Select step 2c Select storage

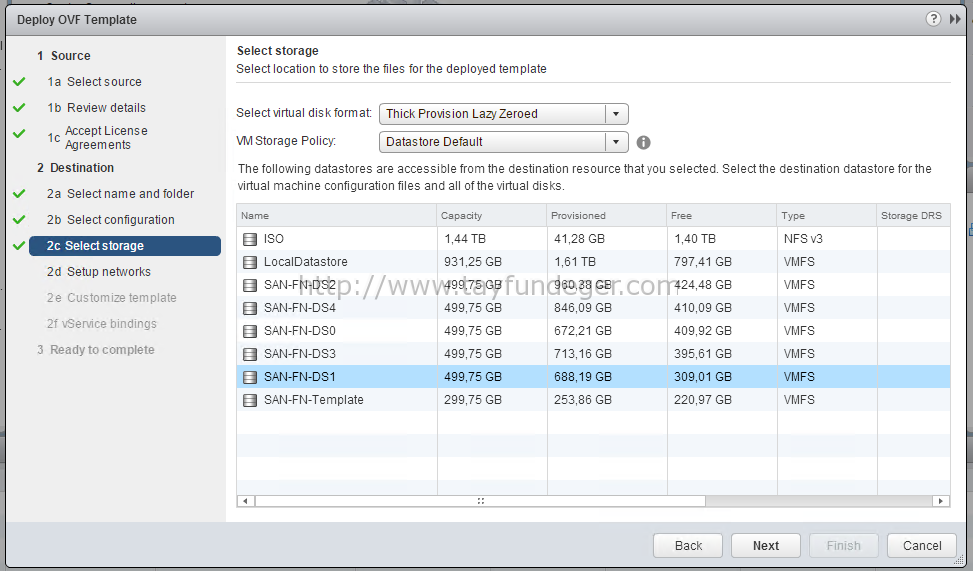(125, 246)
